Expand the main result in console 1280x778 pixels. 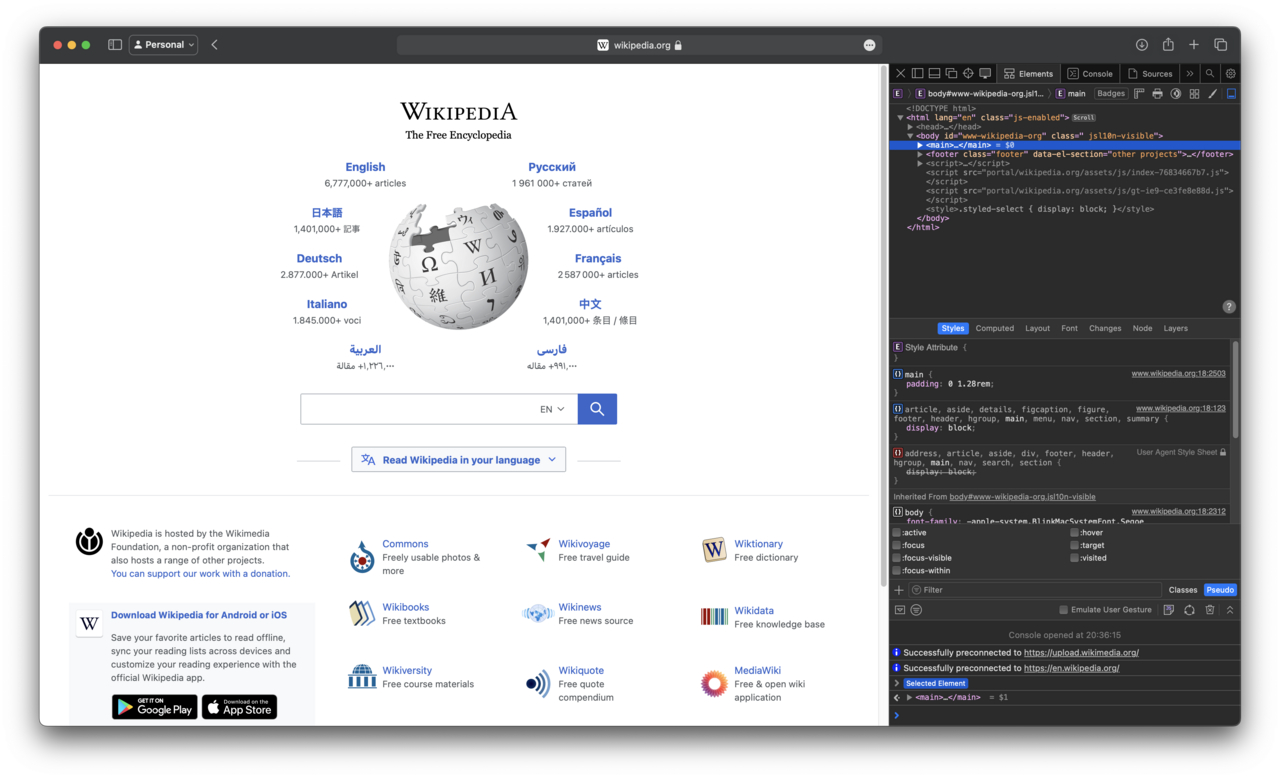pos(909,697)
